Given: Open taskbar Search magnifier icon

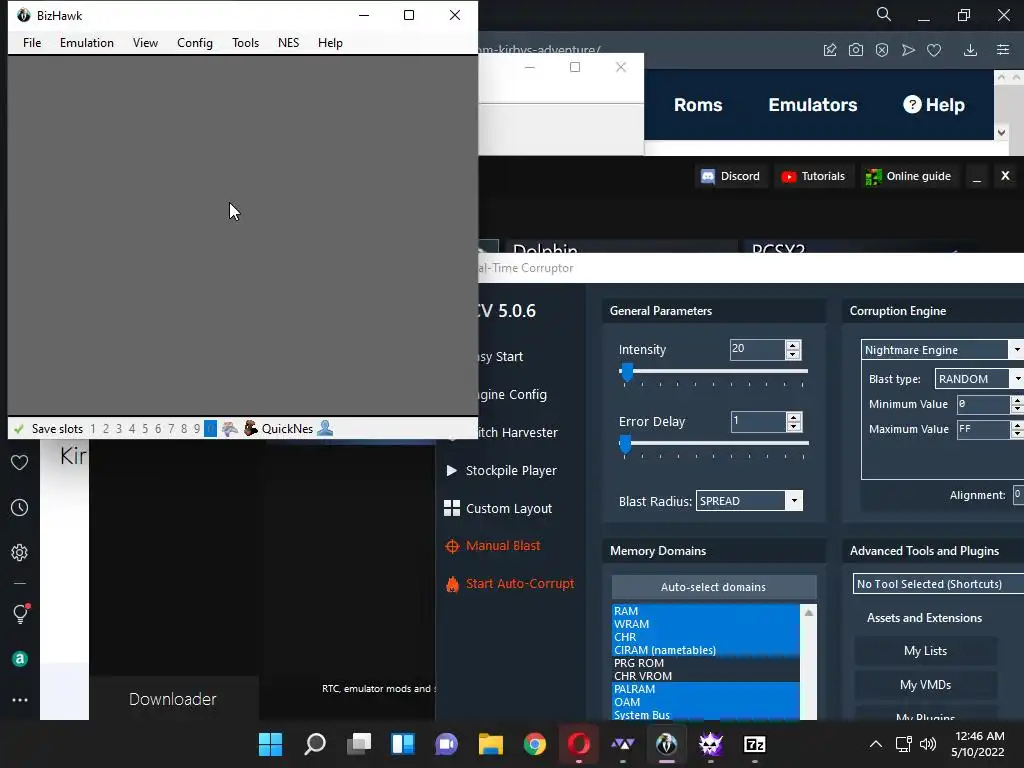Looking at the screenshot, I should point(315,744).
